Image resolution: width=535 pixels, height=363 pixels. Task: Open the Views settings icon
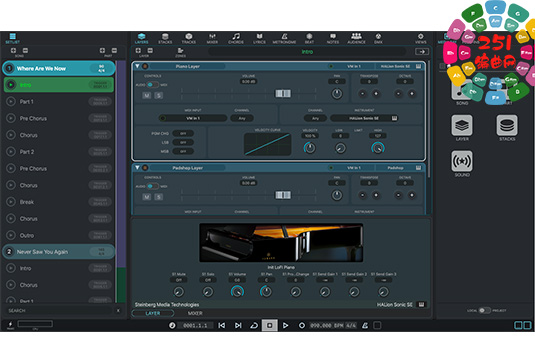pyautogui.click(x=420, y=38)
